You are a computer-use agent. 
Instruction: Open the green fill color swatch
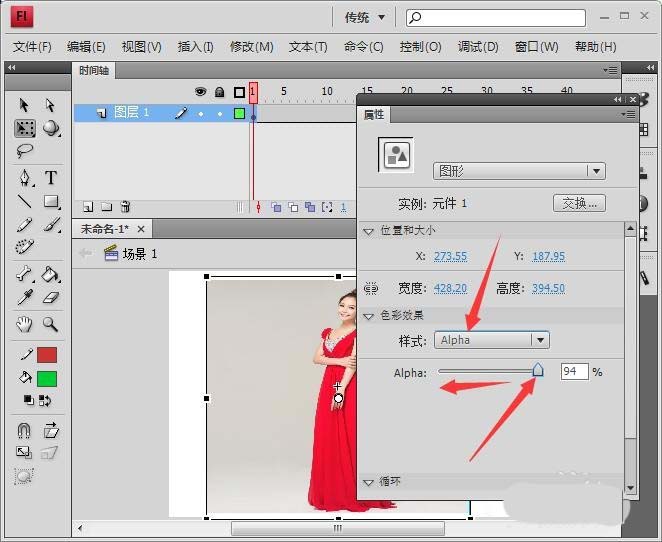[46, 379]
